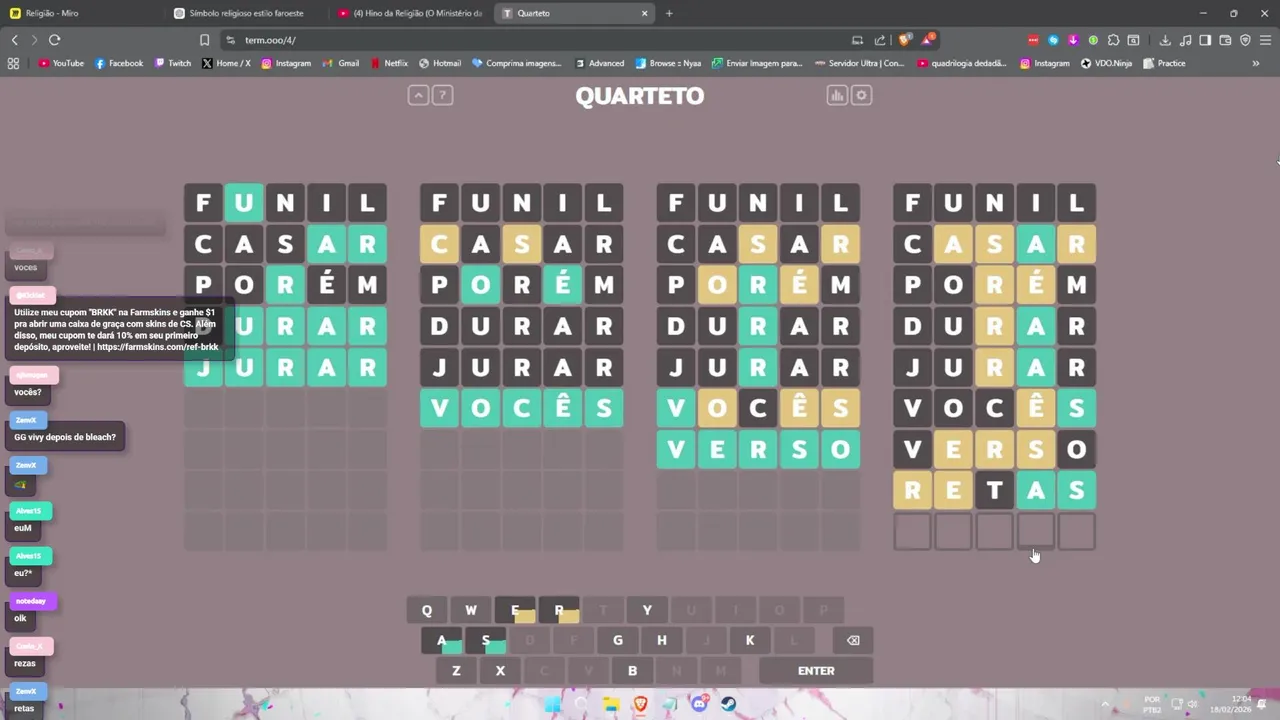Open the apps grid icon in bookmarks bar
The image size is (1280, 720).
(13, 63)
